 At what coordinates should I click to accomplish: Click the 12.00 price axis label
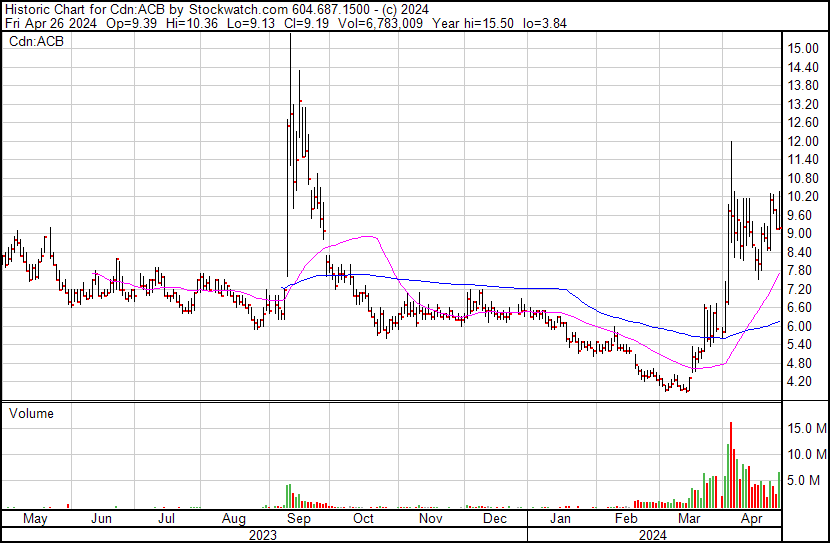pyautogui.click(x=803, y=141)
